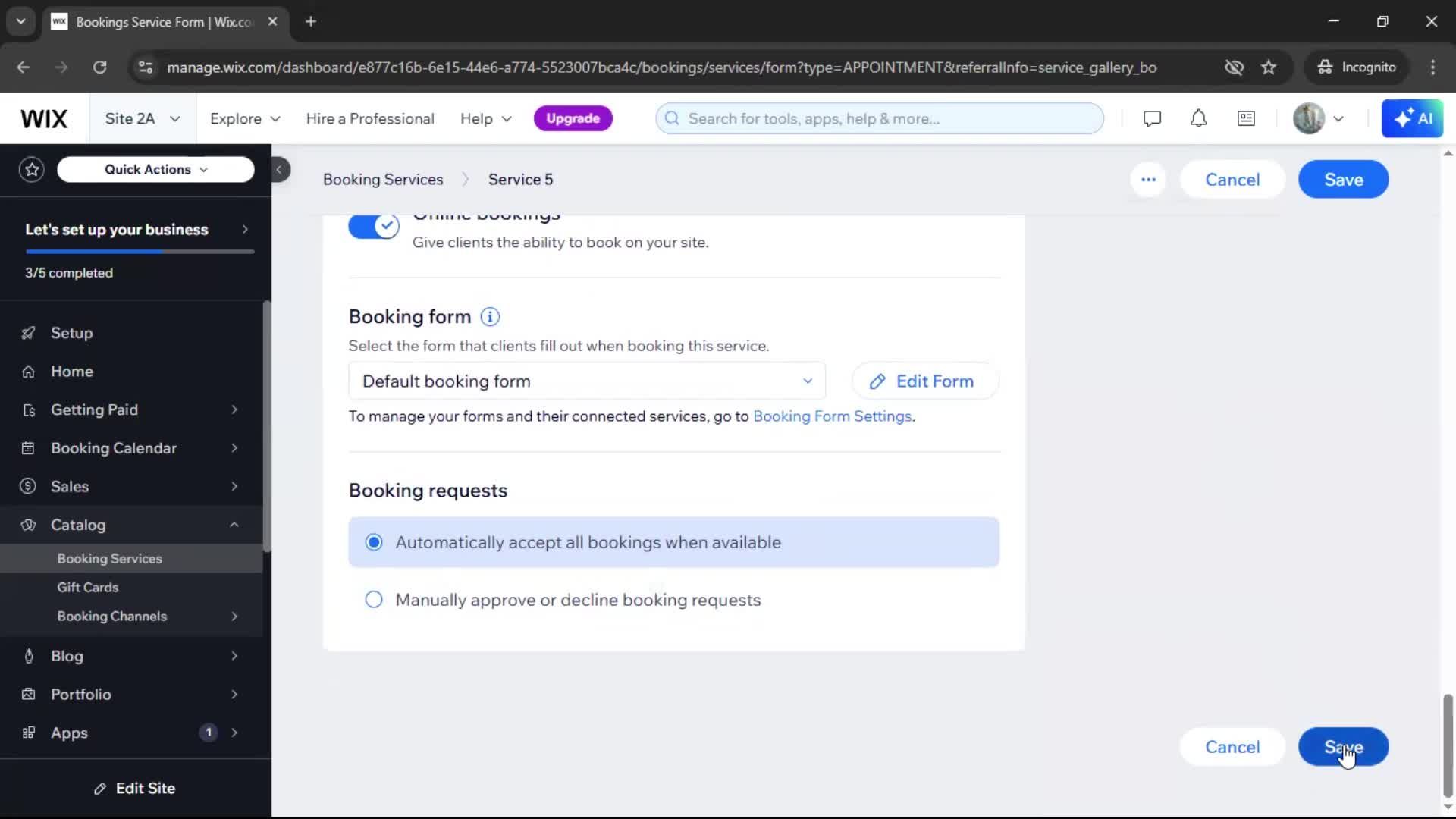Image resolution: width=1456 pixels, height=819 pixels.
Task: Close the Bookings Service Form tab
Action: pyautogui.click(x=272, y=22)
